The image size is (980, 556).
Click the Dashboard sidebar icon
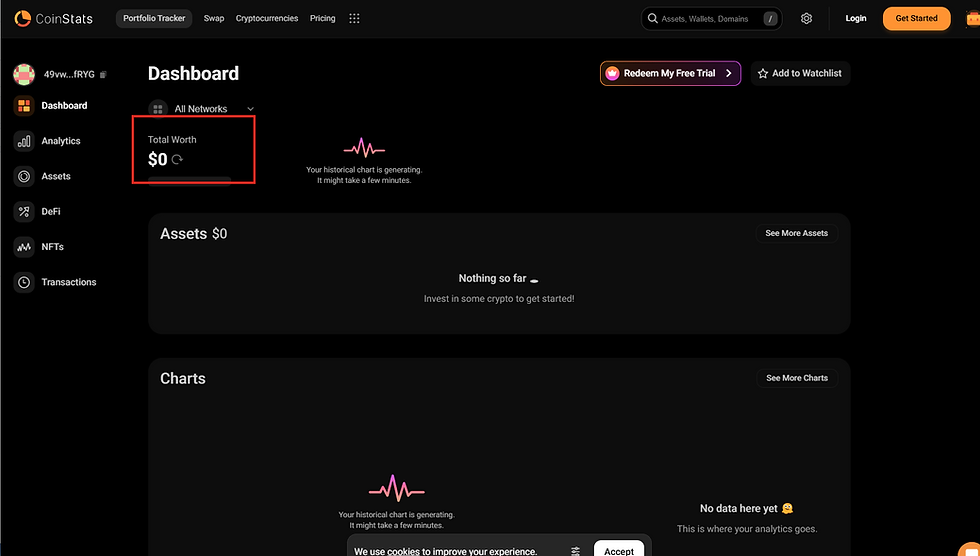click(24, 106)
